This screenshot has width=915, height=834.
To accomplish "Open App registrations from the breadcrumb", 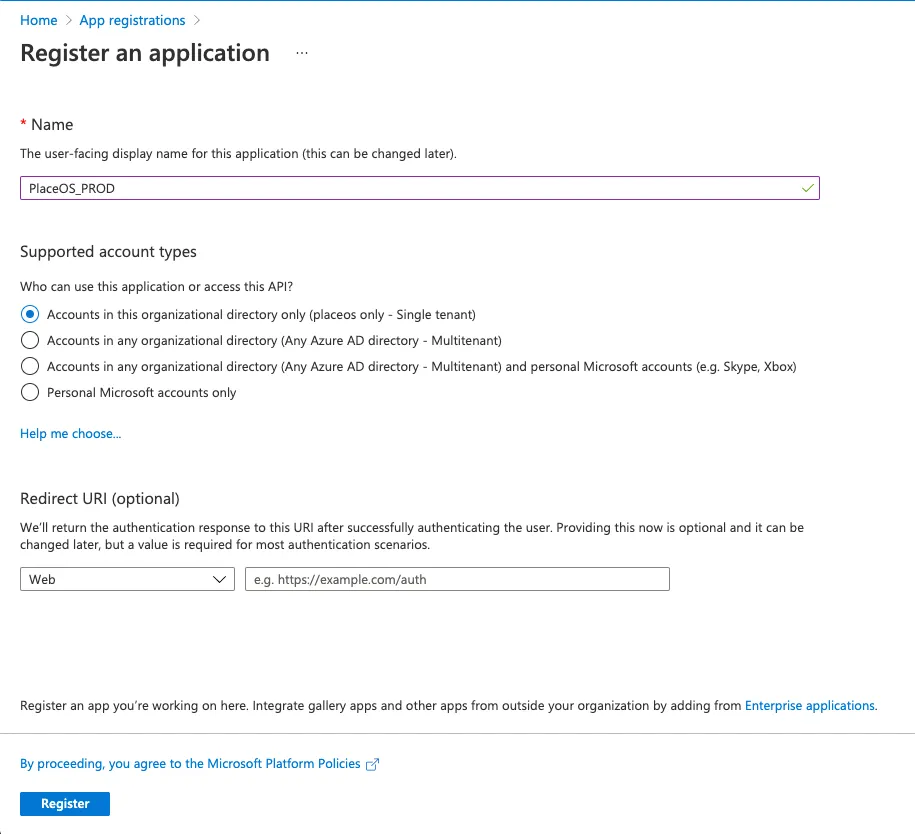I will 130,20.
